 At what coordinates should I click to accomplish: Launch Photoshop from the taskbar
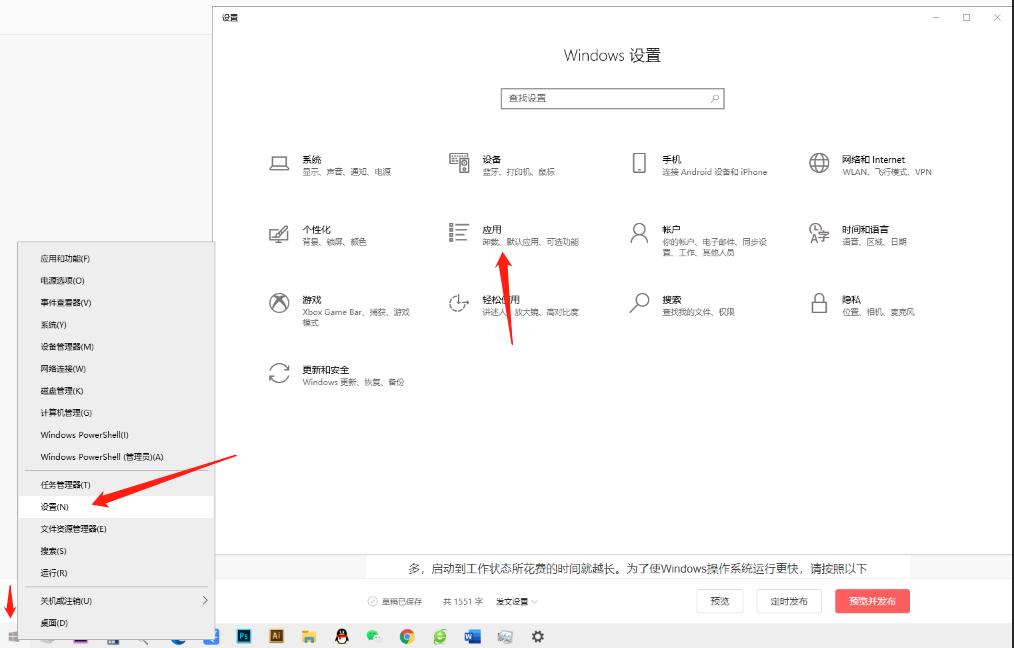[x=243, y=635]
